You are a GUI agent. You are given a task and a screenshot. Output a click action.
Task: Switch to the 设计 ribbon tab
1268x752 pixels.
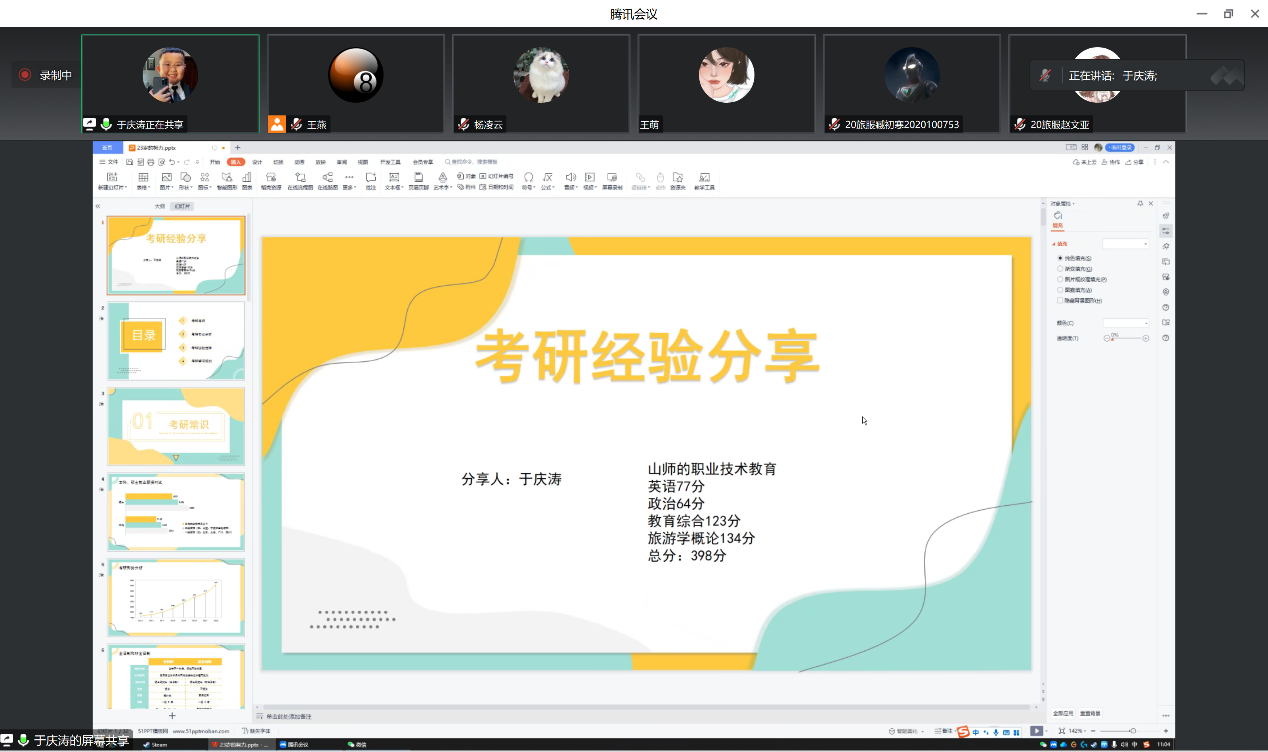coord(257,161)
